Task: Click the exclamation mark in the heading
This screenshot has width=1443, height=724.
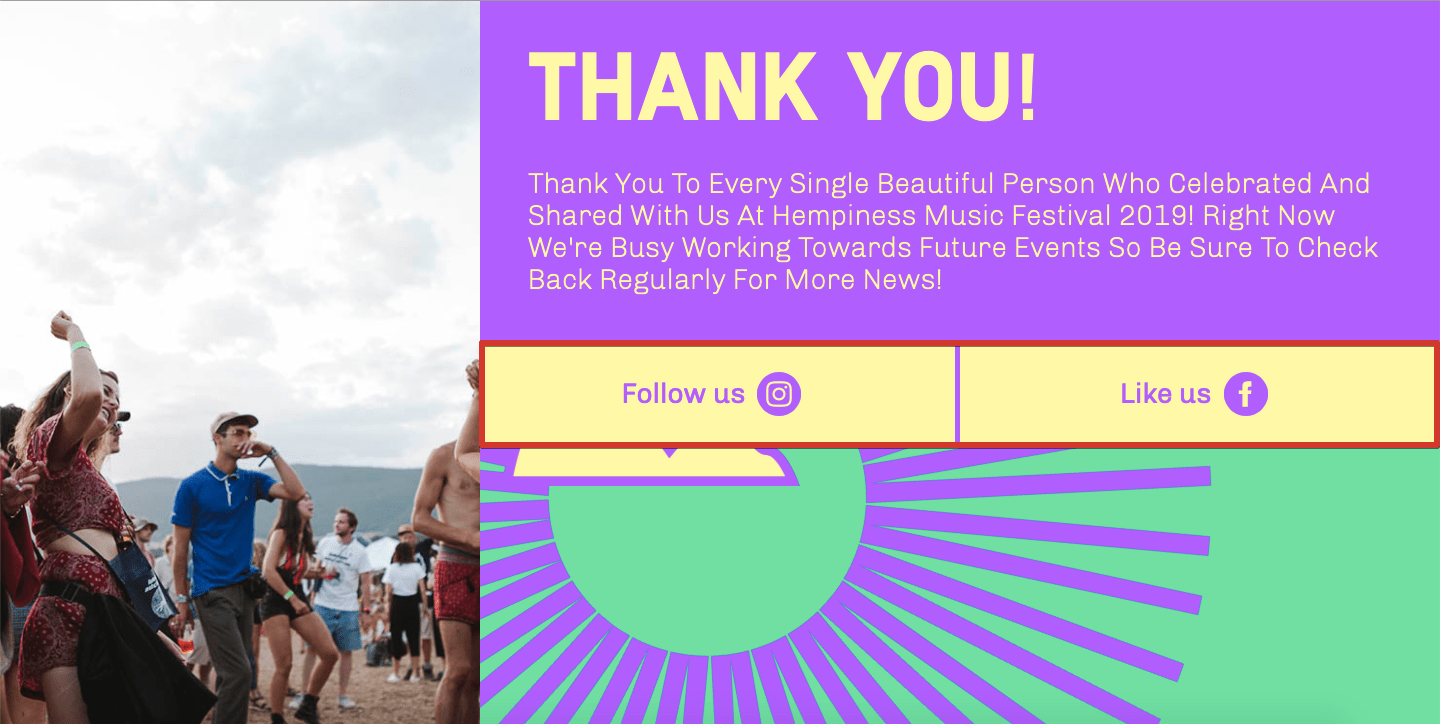Action: (x=1027, y=87)
